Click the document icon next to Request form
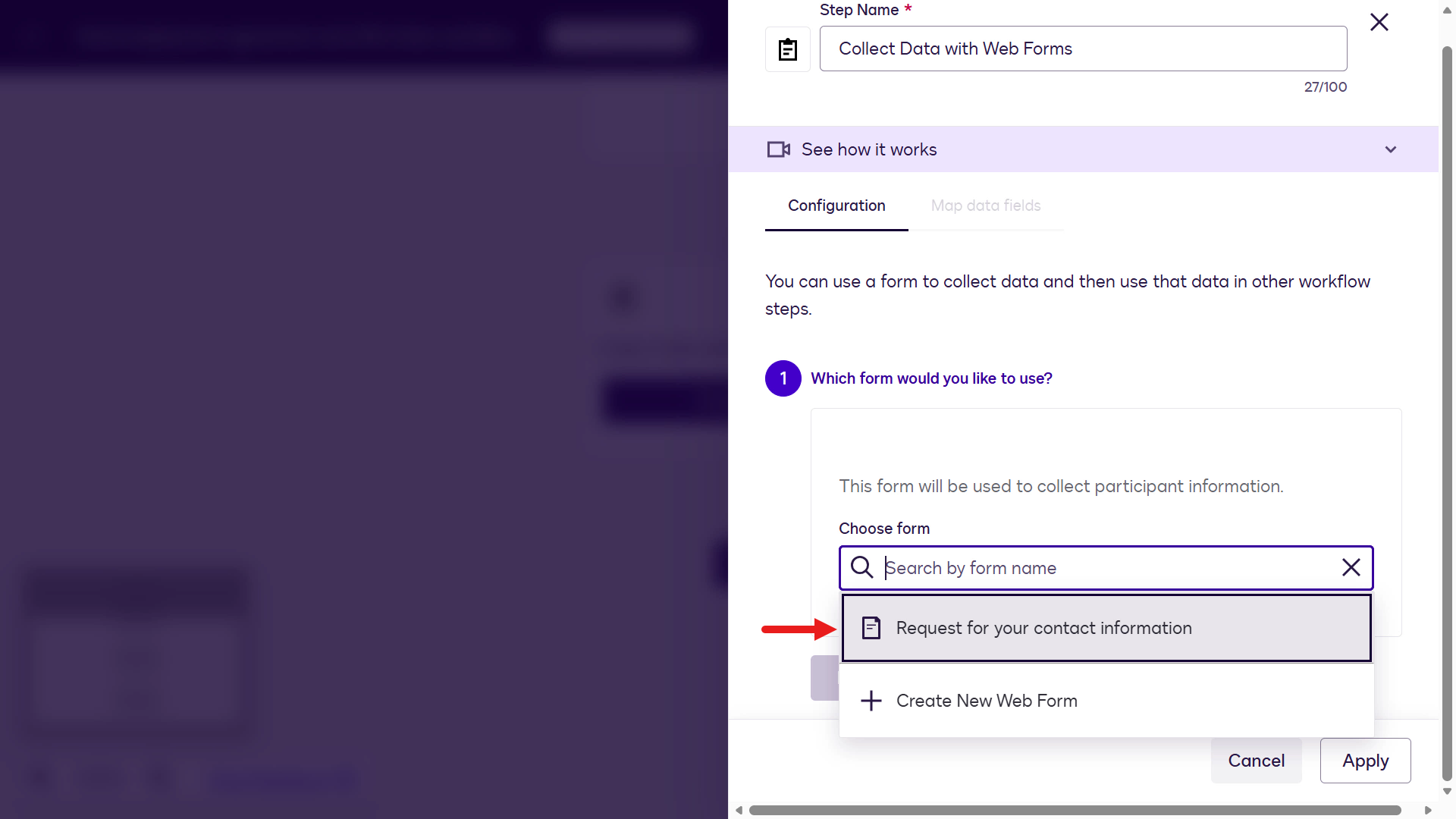1456x819 pixels. pos(871,628)
